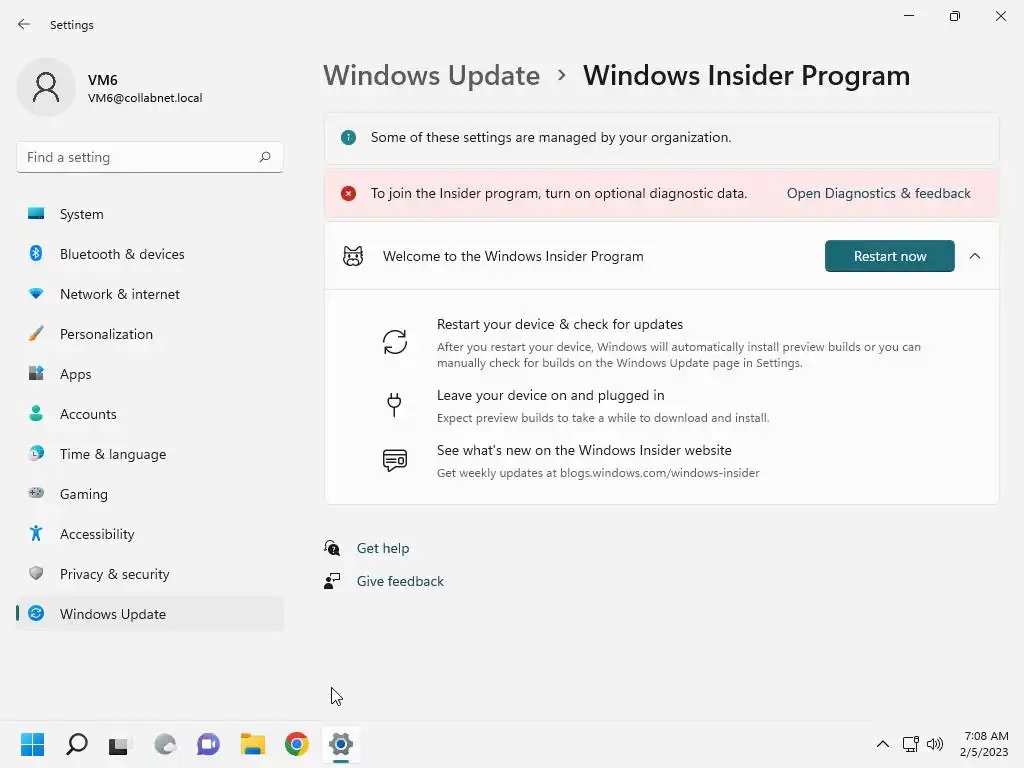Viewport: 1024px width, 768px height.
Task: Click 'See what's new on the Windows Insider website'
Action: [584, 450]
